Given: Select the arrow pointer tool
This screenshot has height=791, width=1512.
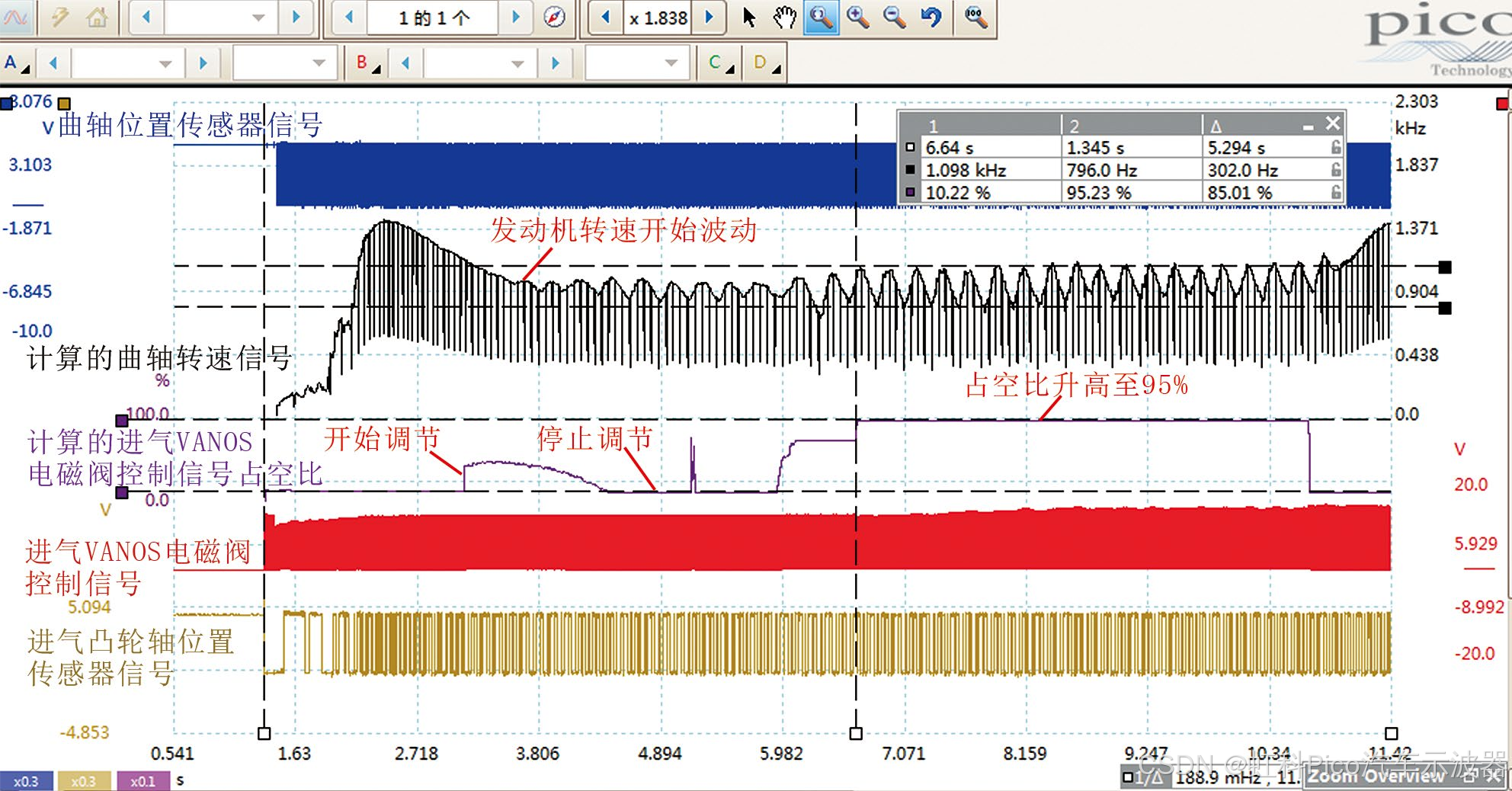Looking at the screenshot, I should click(749, 17).
